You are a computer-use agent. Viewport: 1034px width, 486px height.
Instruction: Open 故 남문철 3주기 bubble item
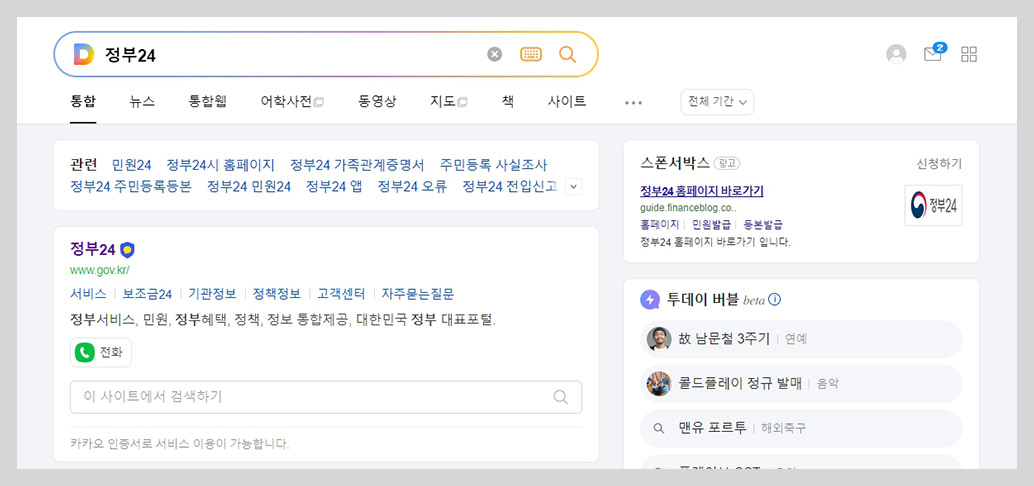pyautogui.click(x=801, y=339)
